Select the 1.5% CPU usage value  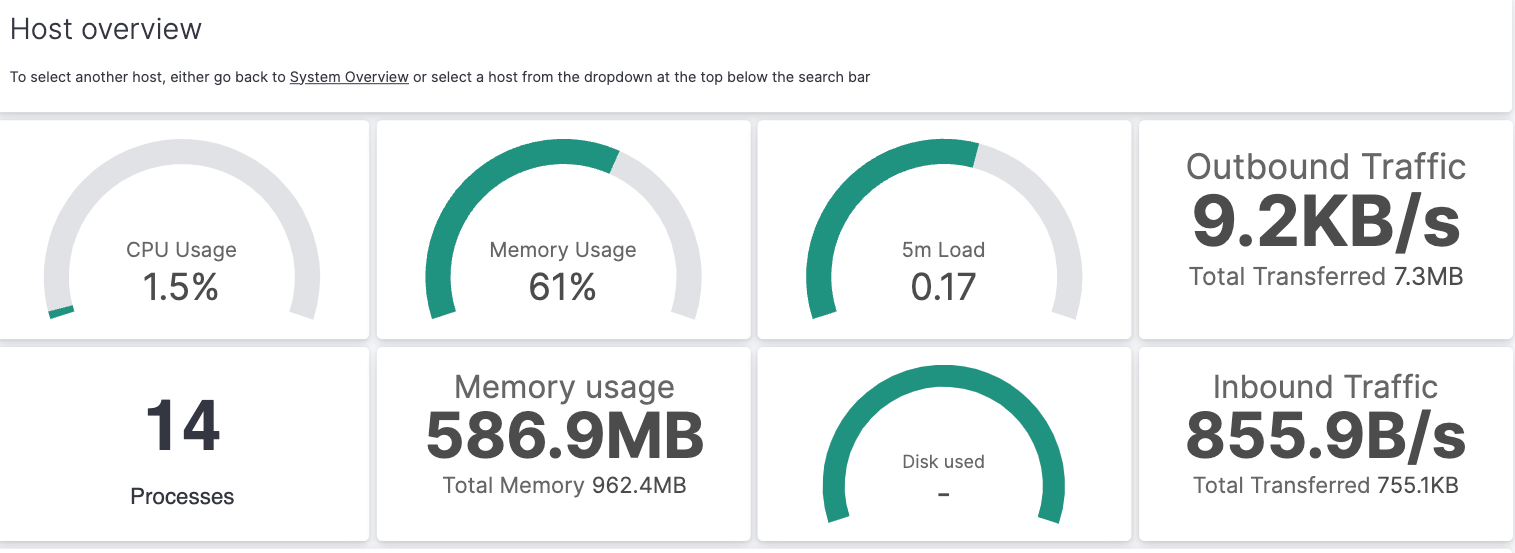click(181, 288)
